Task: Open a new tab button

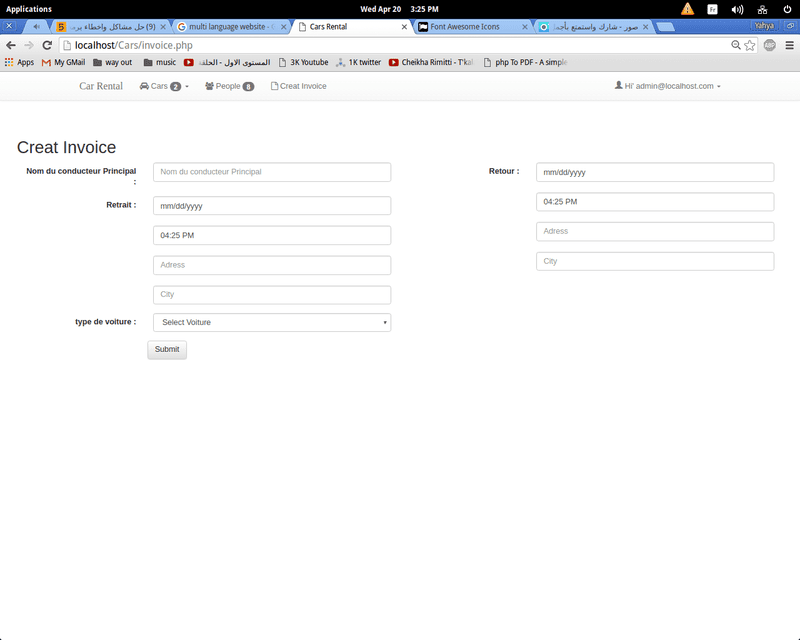Action: tap(665, 27)
